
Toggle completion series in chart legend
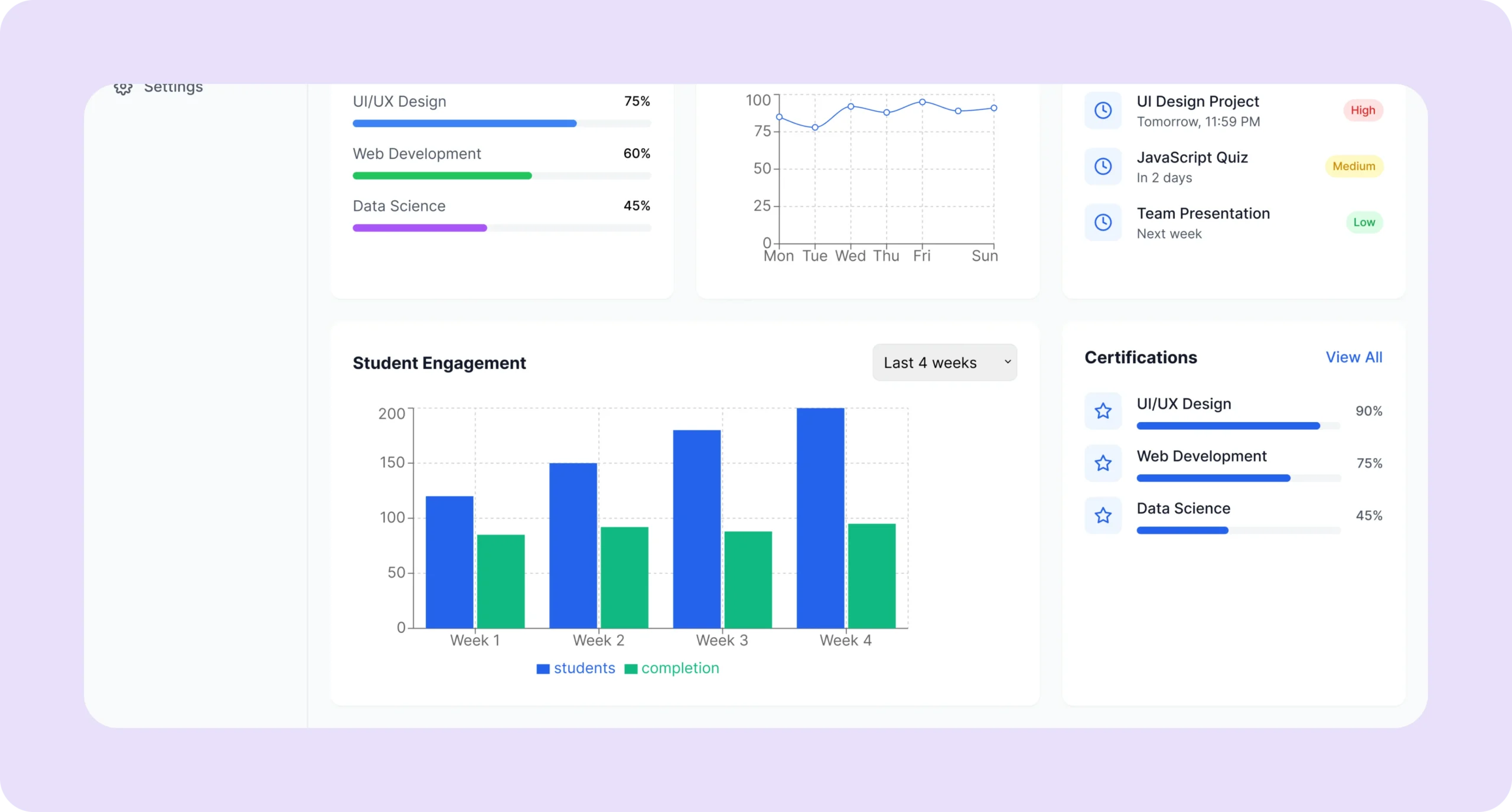(x=672, y=668)
